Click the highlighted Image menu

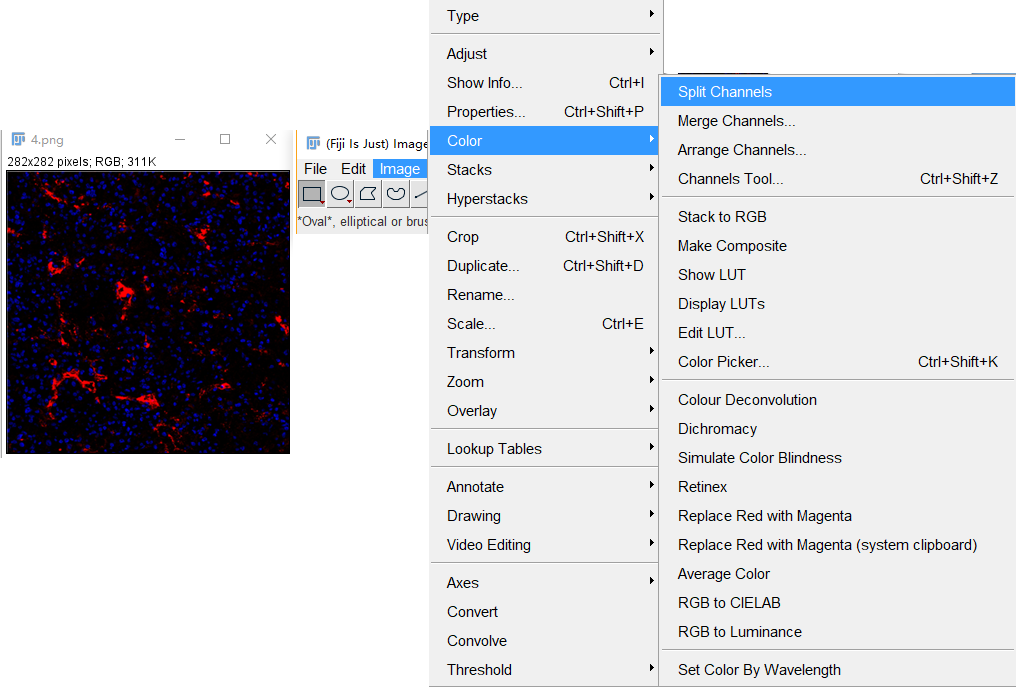click(400, 169)
